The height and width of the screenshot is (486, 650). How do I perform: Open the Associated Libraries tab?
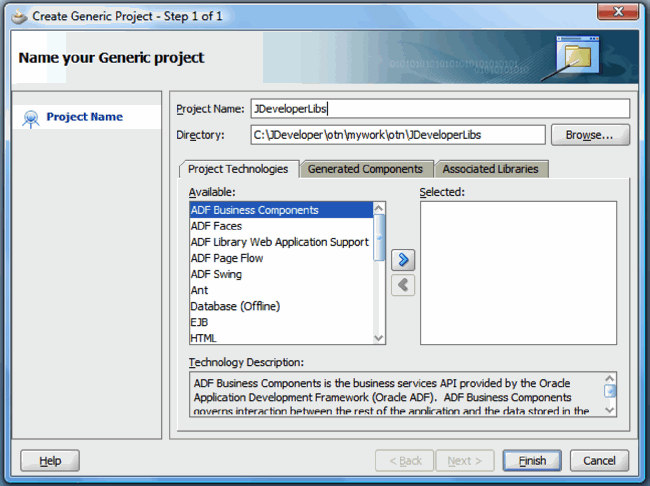pos(491,169)
